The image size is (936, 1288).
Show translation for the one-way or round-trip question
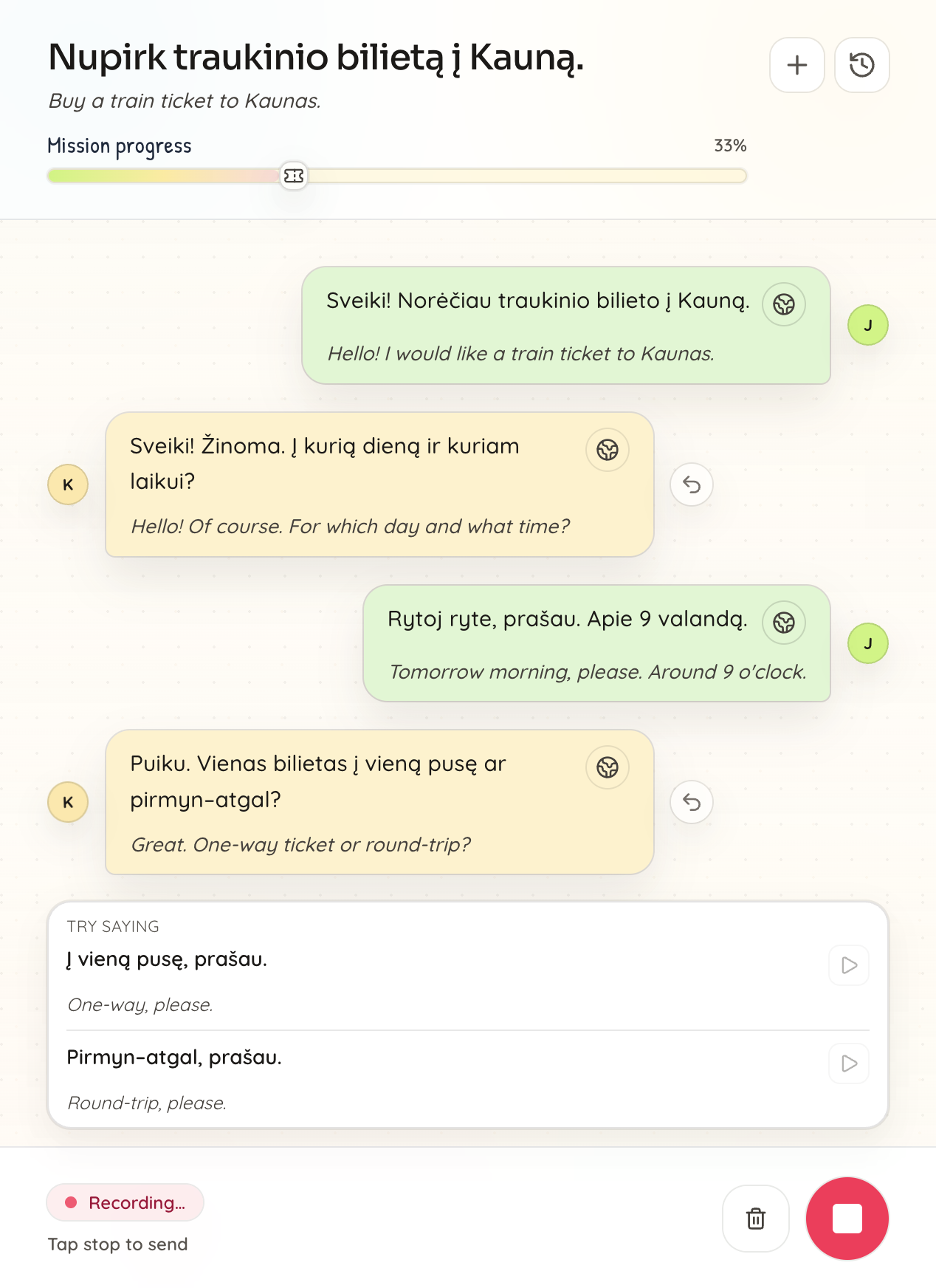[608, 767]
